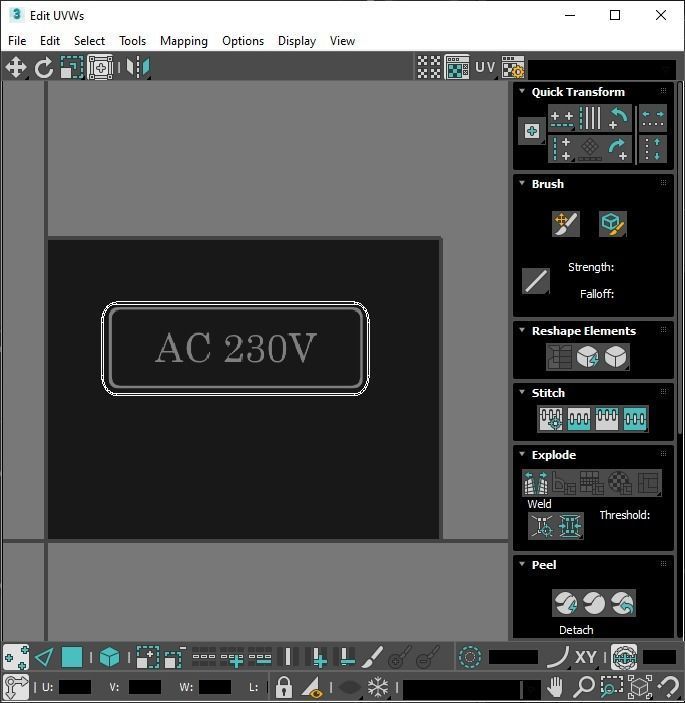The width and height of the screenshot is (685, 703).
Task: Click the U coordinate input field
Action: point(75,687)
